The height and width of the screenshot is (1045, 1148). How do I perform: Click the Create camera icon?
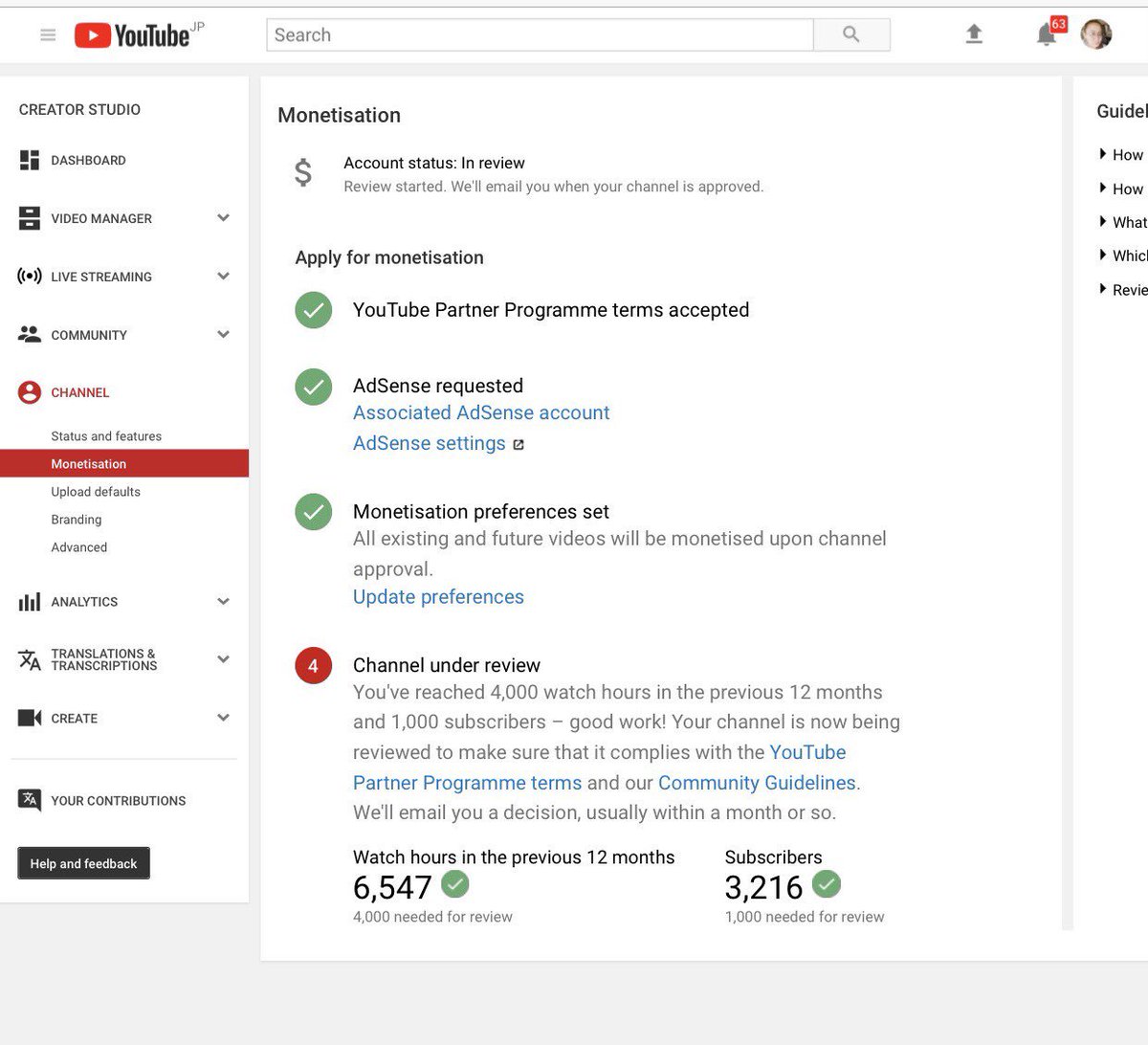[x=30, y=718]
